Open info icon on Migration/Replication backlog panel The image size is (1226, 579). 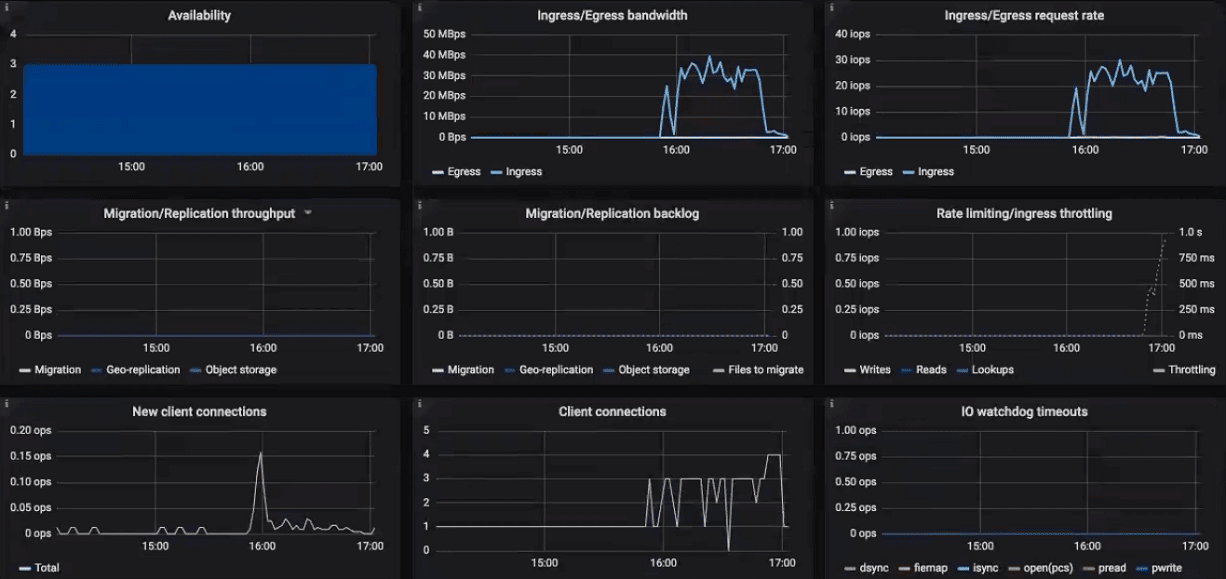419,205
